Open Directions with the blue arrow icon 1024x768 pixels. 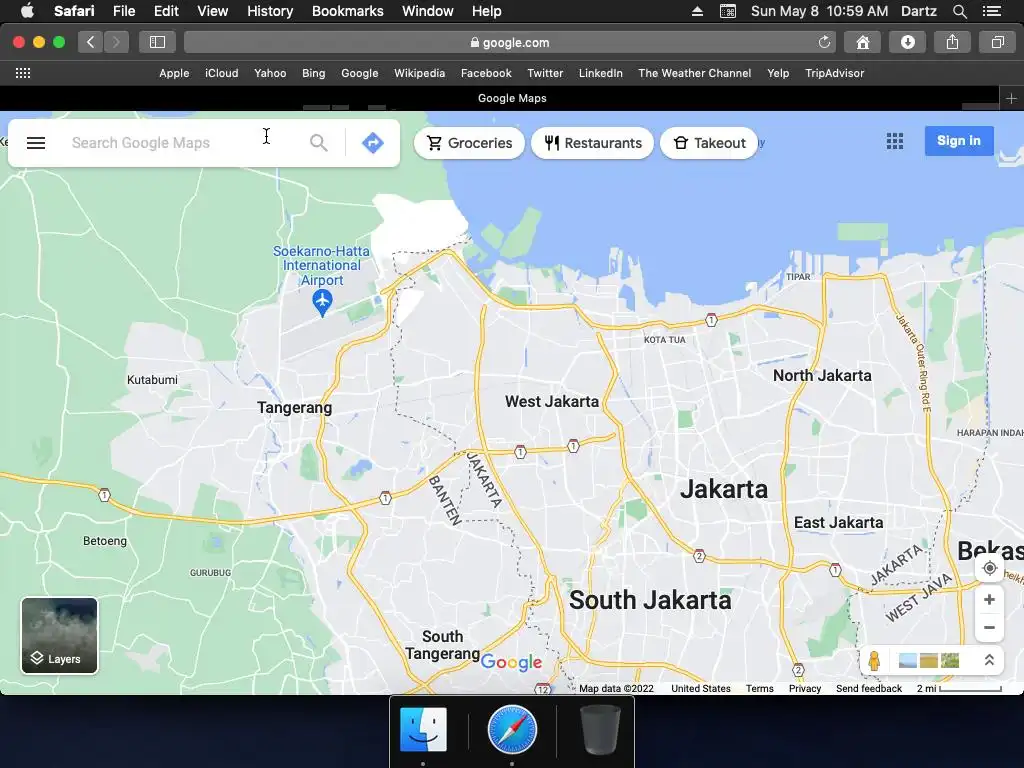[x=373, y=143]
